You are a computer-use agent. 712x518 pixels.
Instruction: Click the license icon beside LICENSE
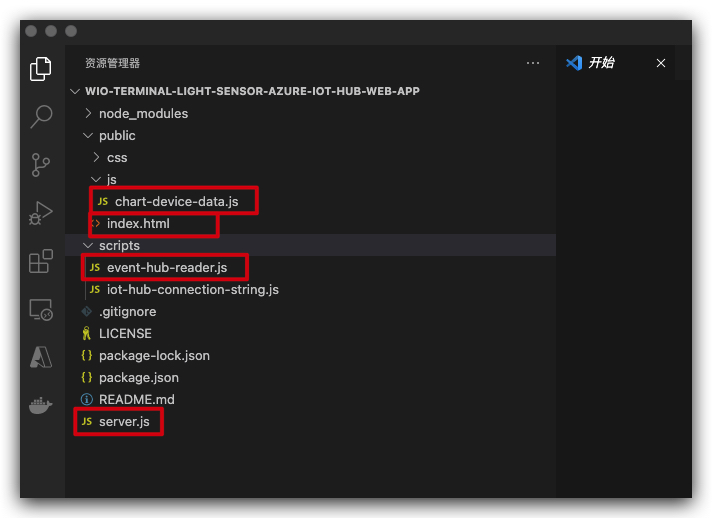click(x=86, y=334)
